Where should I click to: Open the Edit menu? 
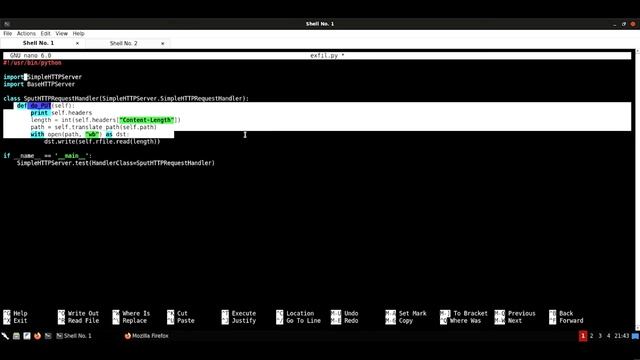[x=45, y=33]
